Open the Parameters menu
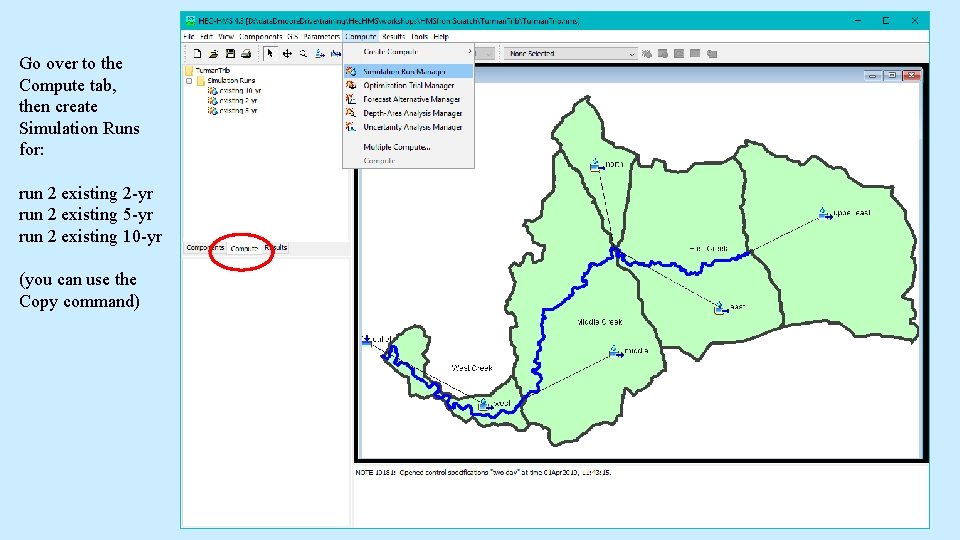 point(321,37)
